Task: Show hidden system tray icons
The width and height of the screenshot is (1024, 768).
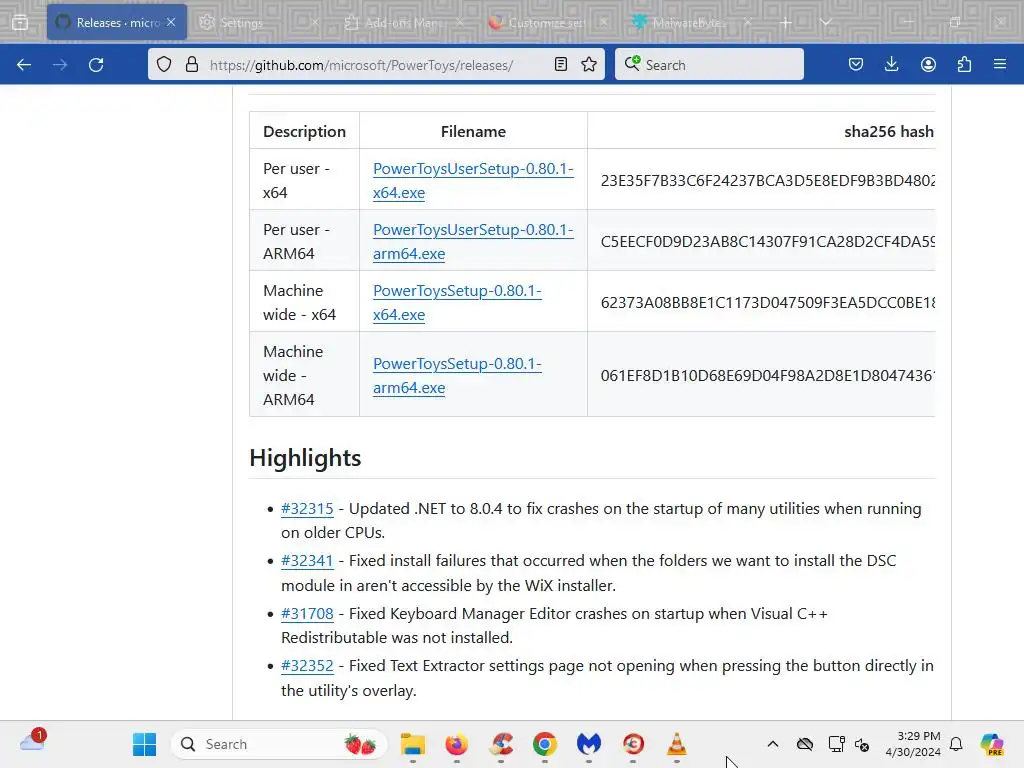Action: 773,744
